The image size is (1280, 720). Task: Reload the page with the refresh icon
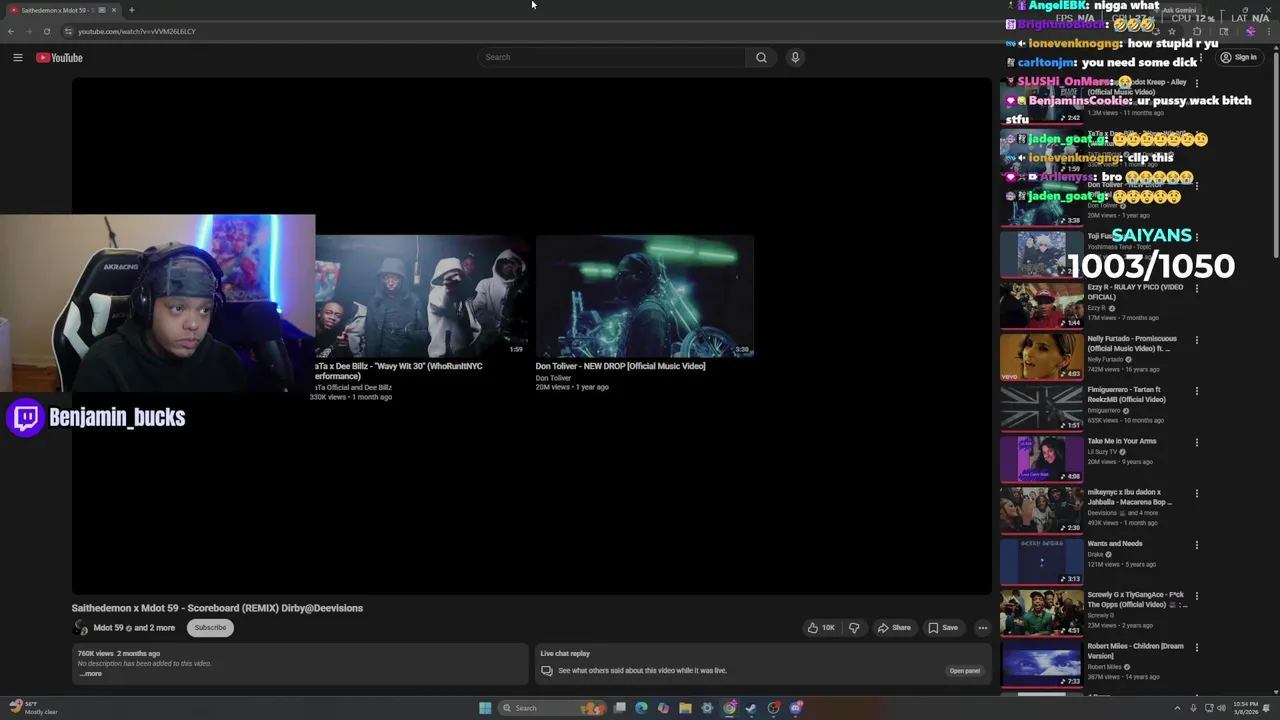[47, 31]
